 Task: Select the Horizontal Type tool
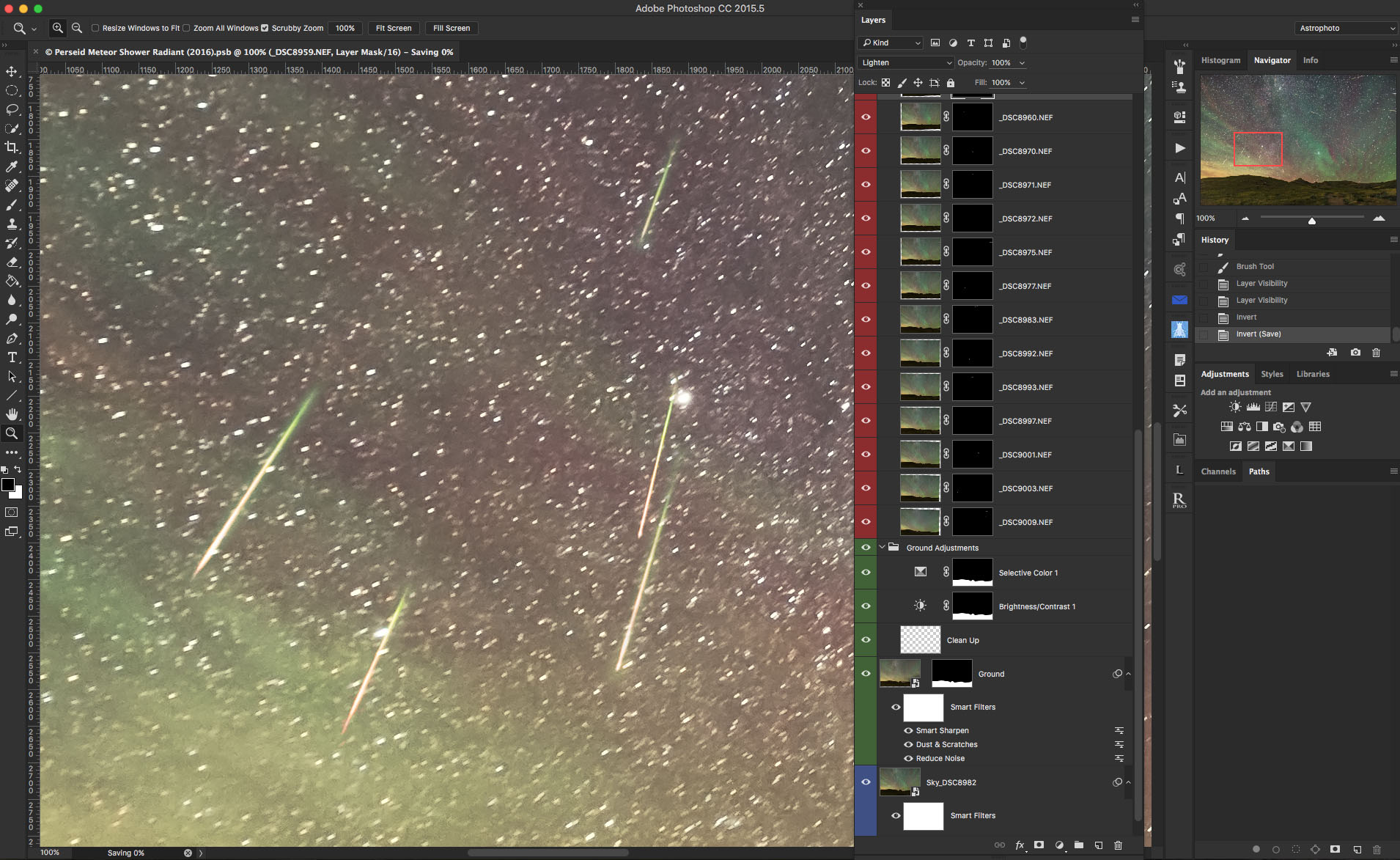click(x=12, y=358)
